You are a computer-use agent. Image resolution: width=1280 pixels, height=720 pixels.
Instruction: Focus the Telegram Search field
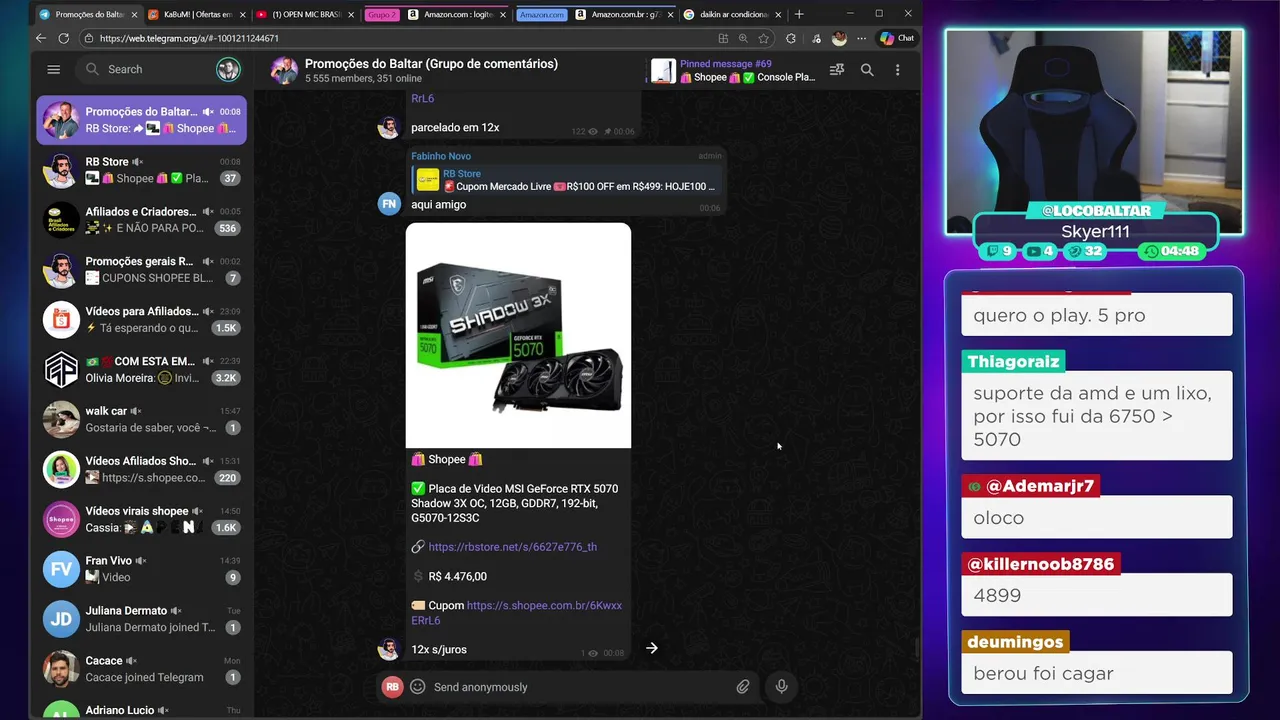point(144,69)
